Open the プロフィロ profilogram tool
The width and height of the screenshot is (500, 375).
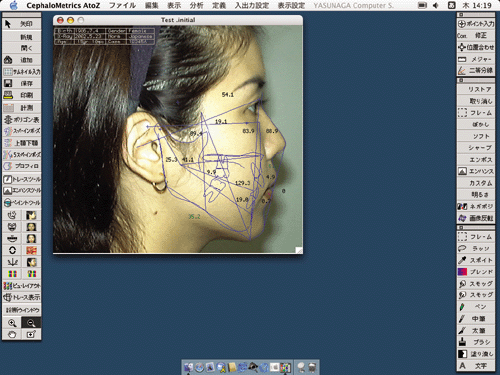tap(22, 166)
